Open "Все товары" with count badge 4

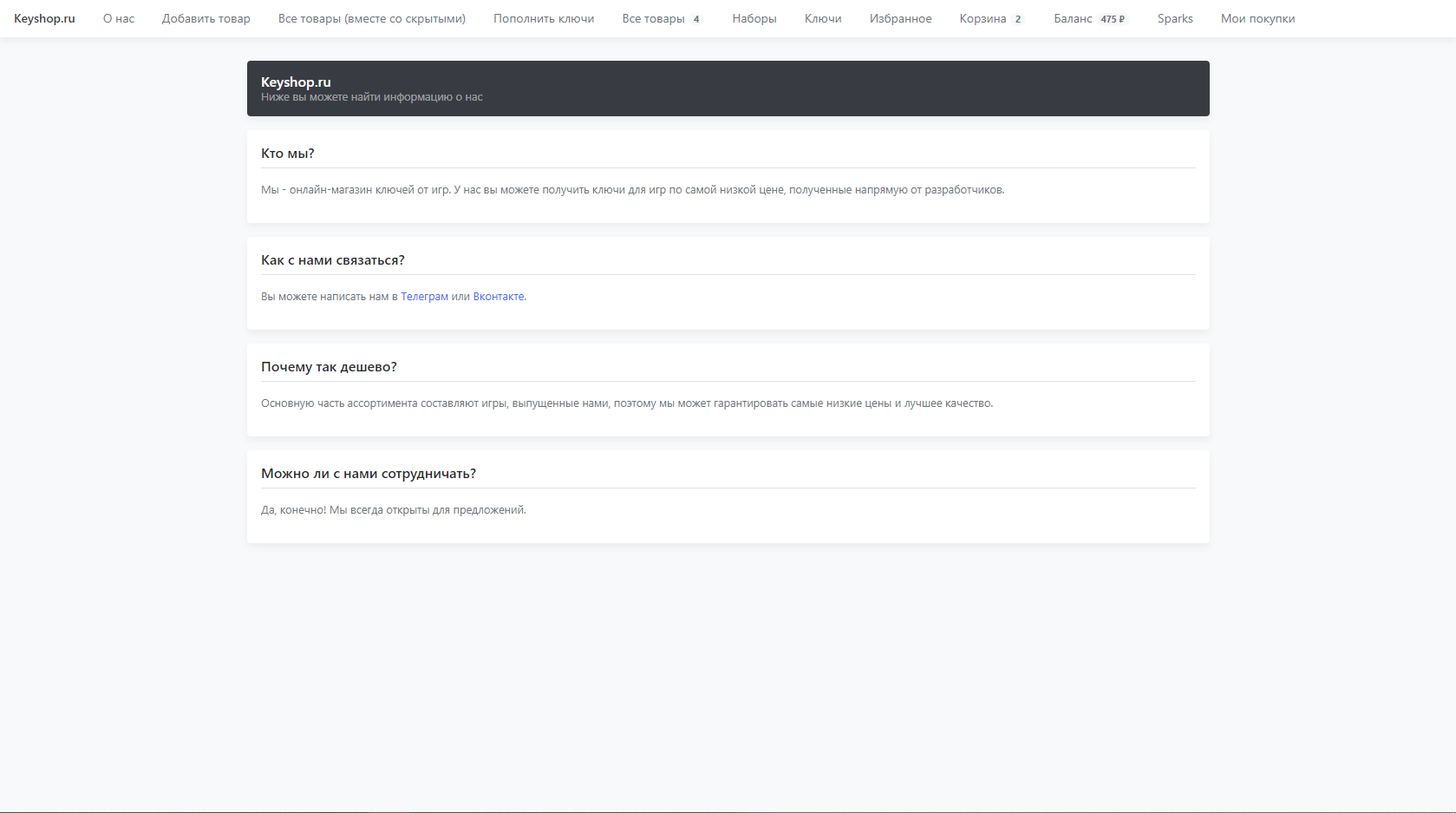[661, 18]
